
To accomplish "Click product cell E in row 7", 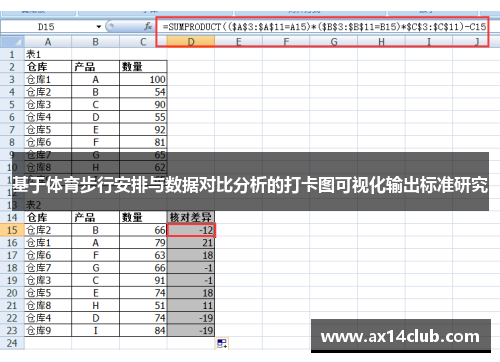I will pos(95,130).
